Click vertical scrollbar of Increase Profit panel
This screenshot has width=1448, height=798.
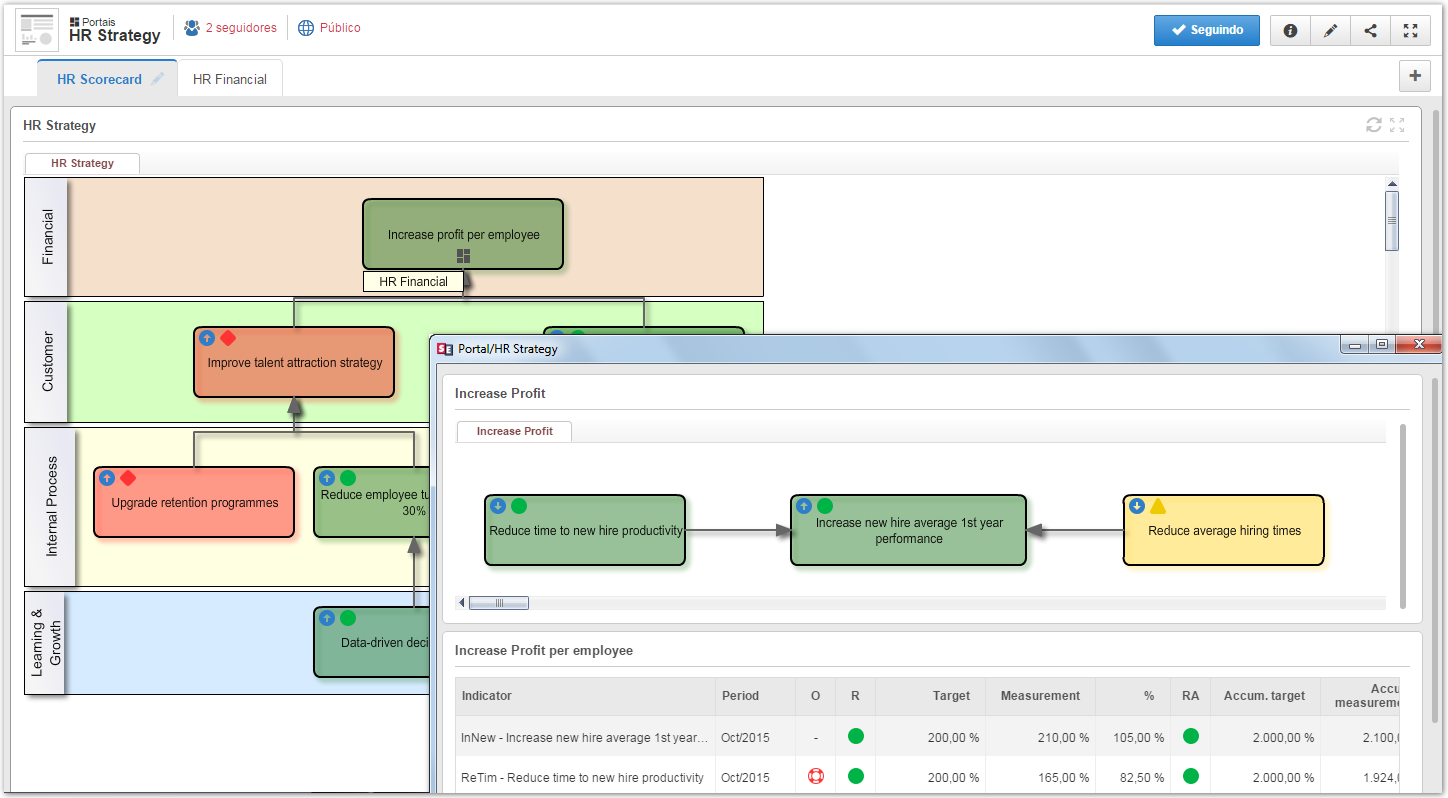1403,516
